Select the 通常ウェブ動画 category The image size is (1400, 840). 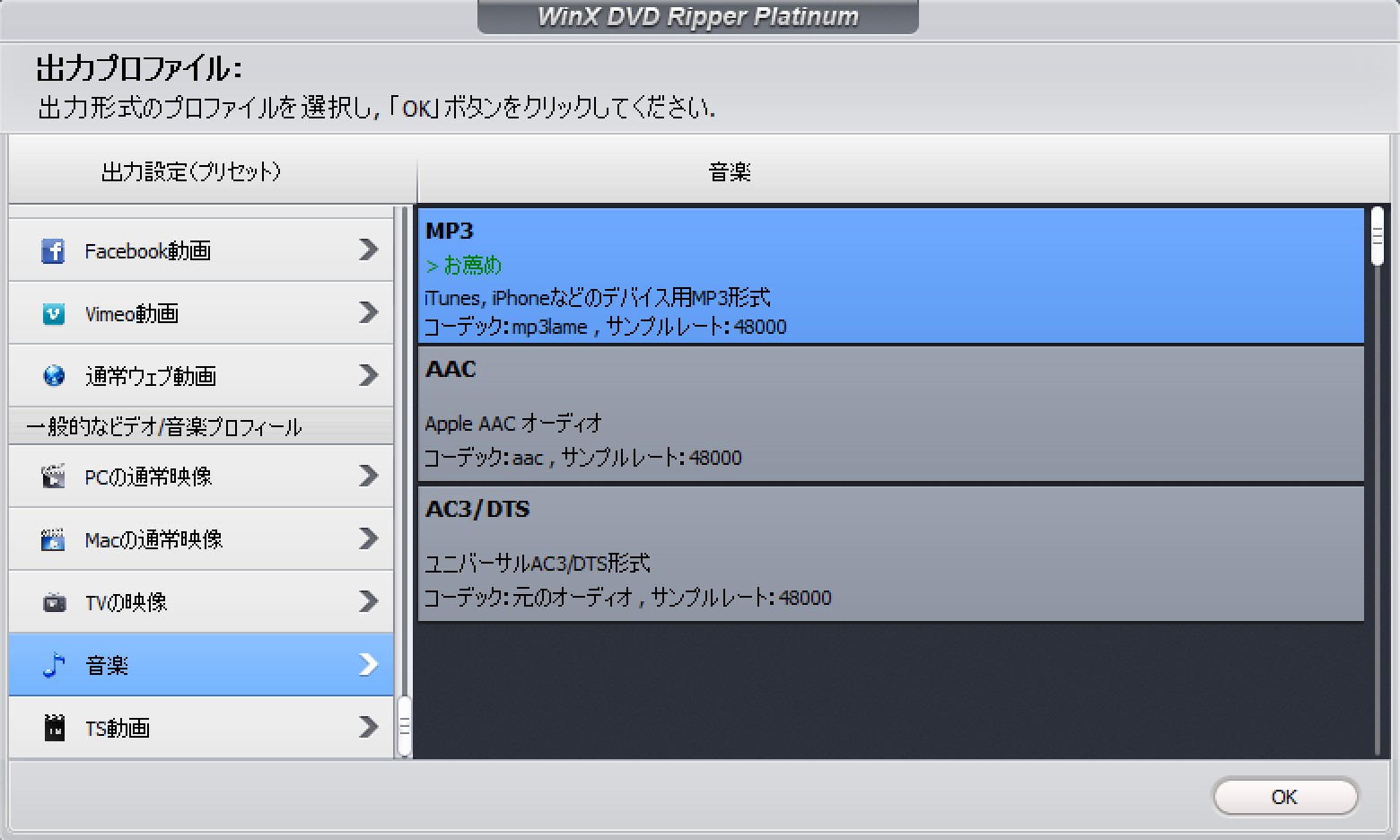[201, 376]
